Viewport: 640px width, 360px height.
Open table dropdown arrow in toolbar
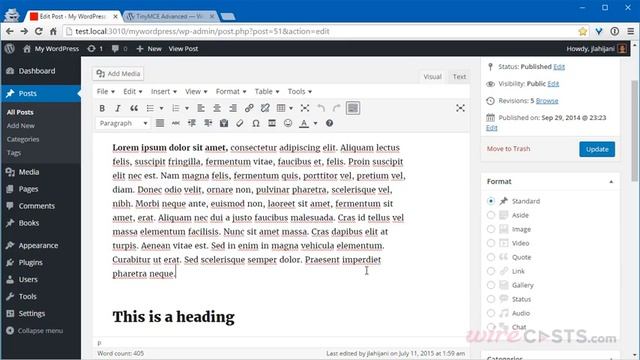point(291,108)
